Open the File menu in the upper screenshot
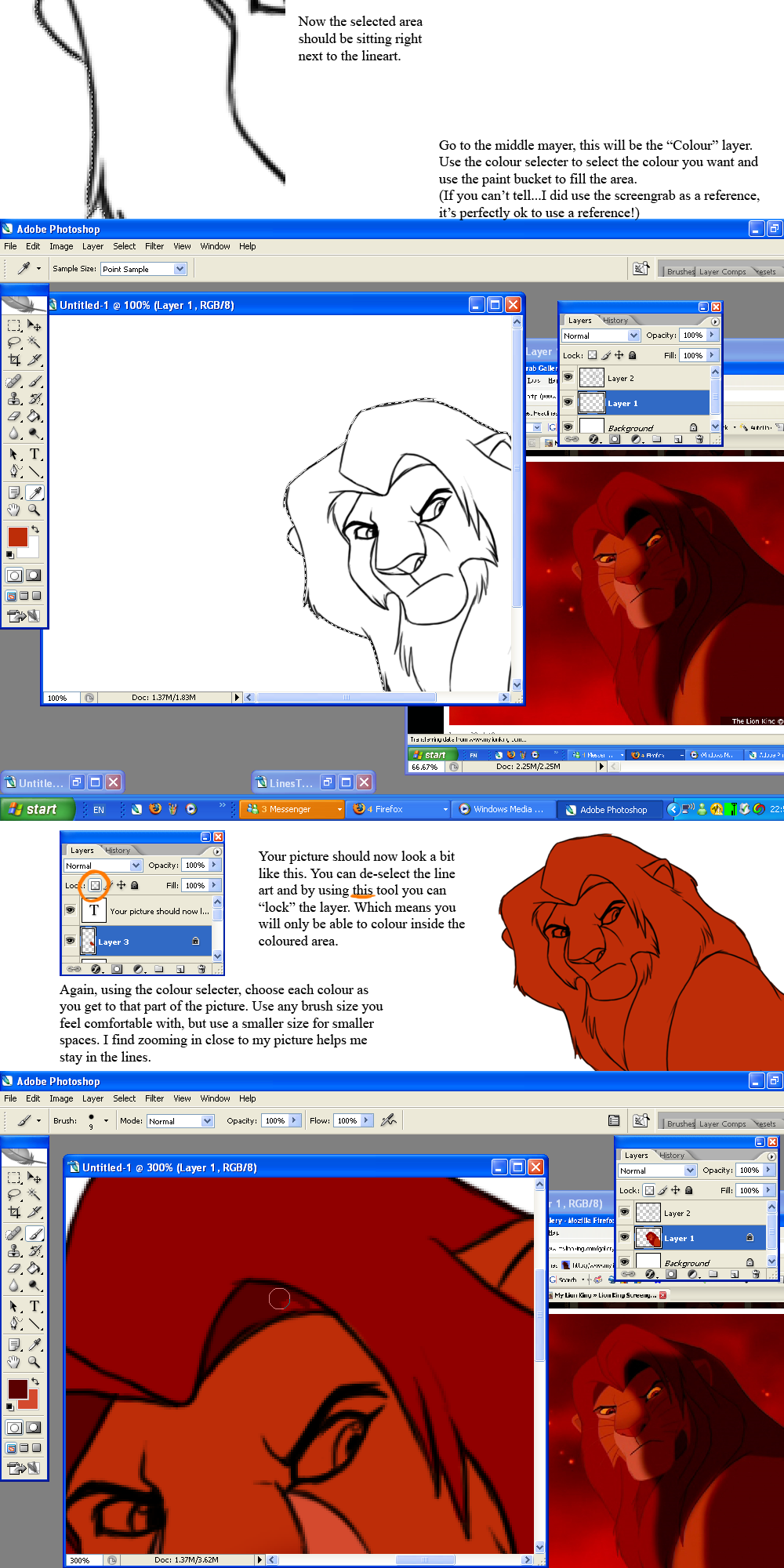Screen dimensions: 784x1568 tap(10, 246)
